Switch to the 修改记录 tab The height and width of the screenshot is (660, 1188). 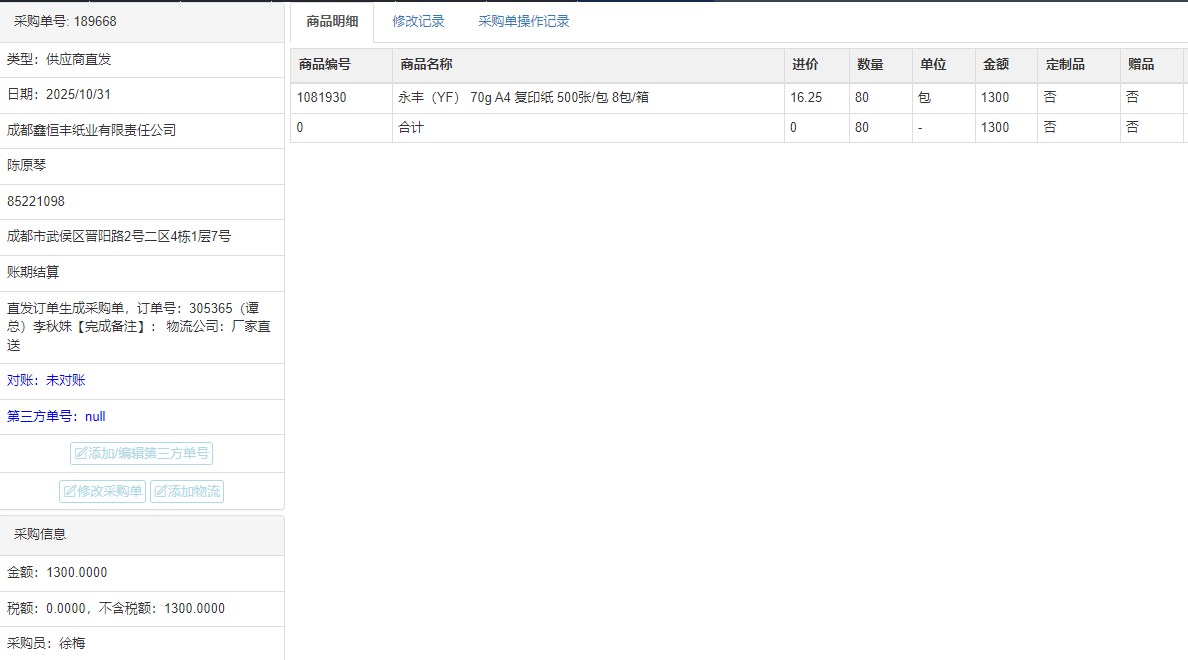pos(418,21)
